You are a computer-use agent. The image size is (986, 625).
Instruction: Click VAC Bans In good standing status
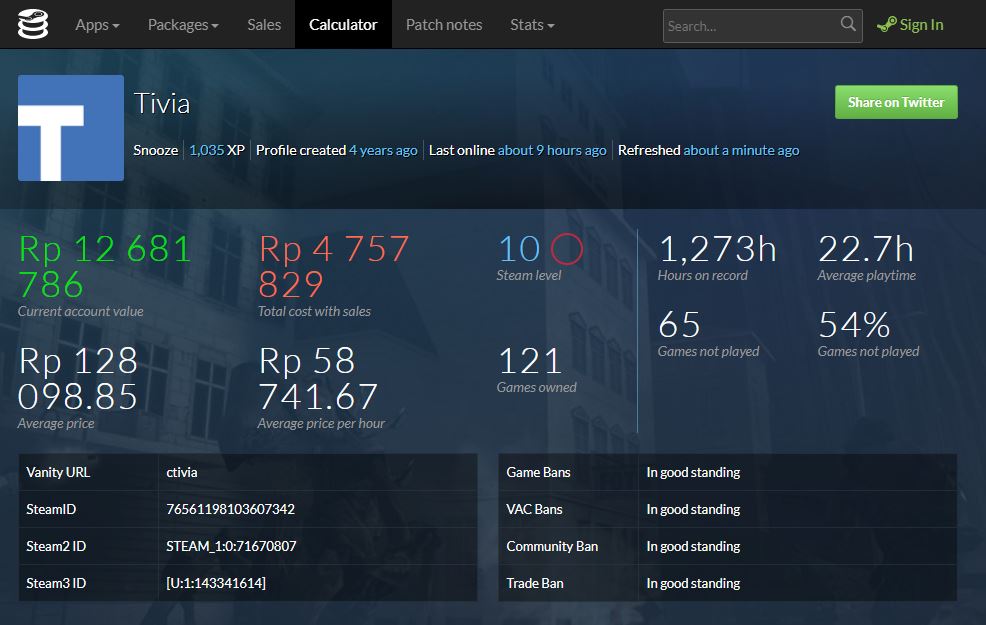(693, 509)
